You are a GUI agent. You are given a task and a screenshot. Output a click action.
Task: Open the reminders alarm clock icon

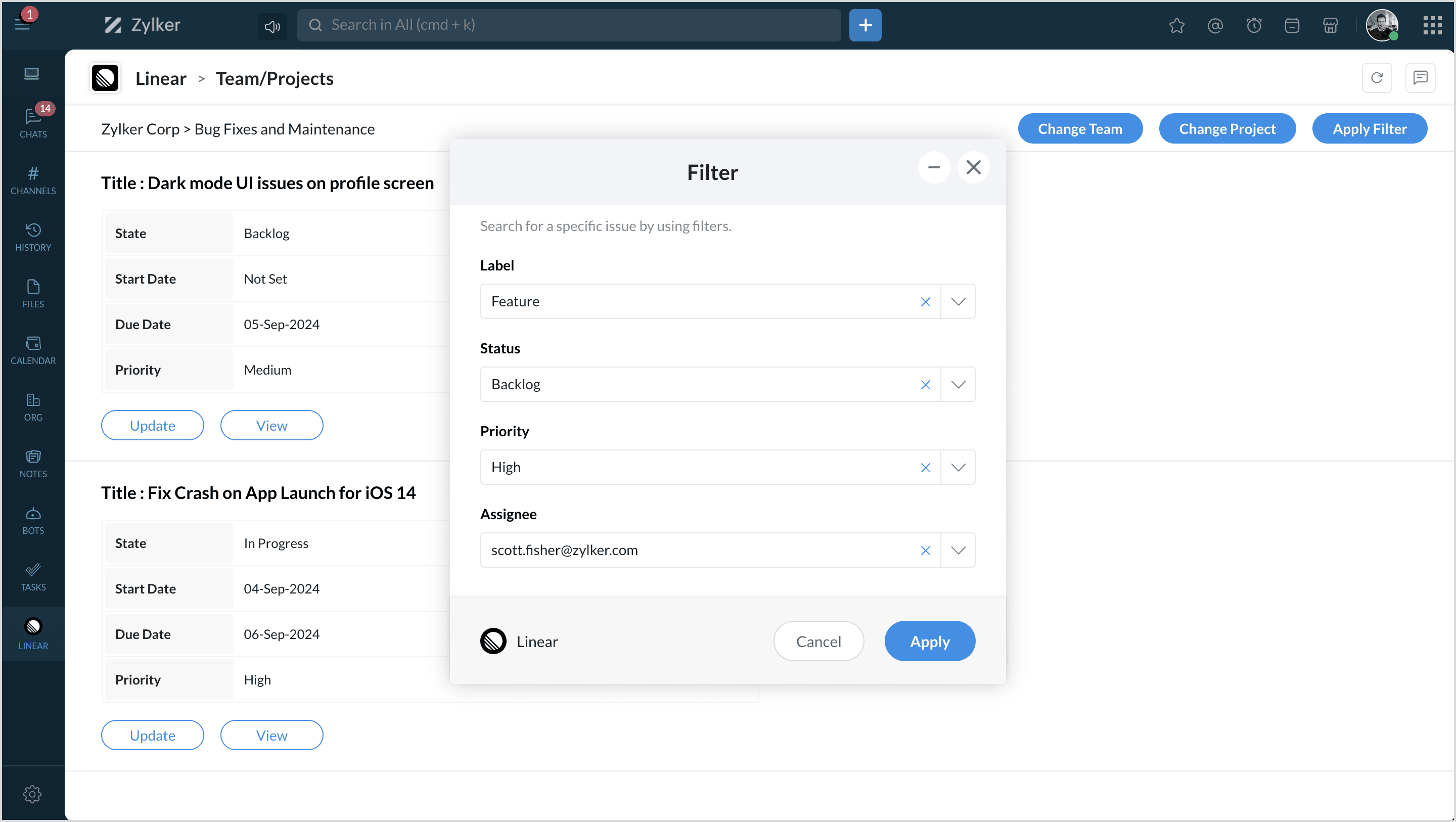tap(1253, 25)
